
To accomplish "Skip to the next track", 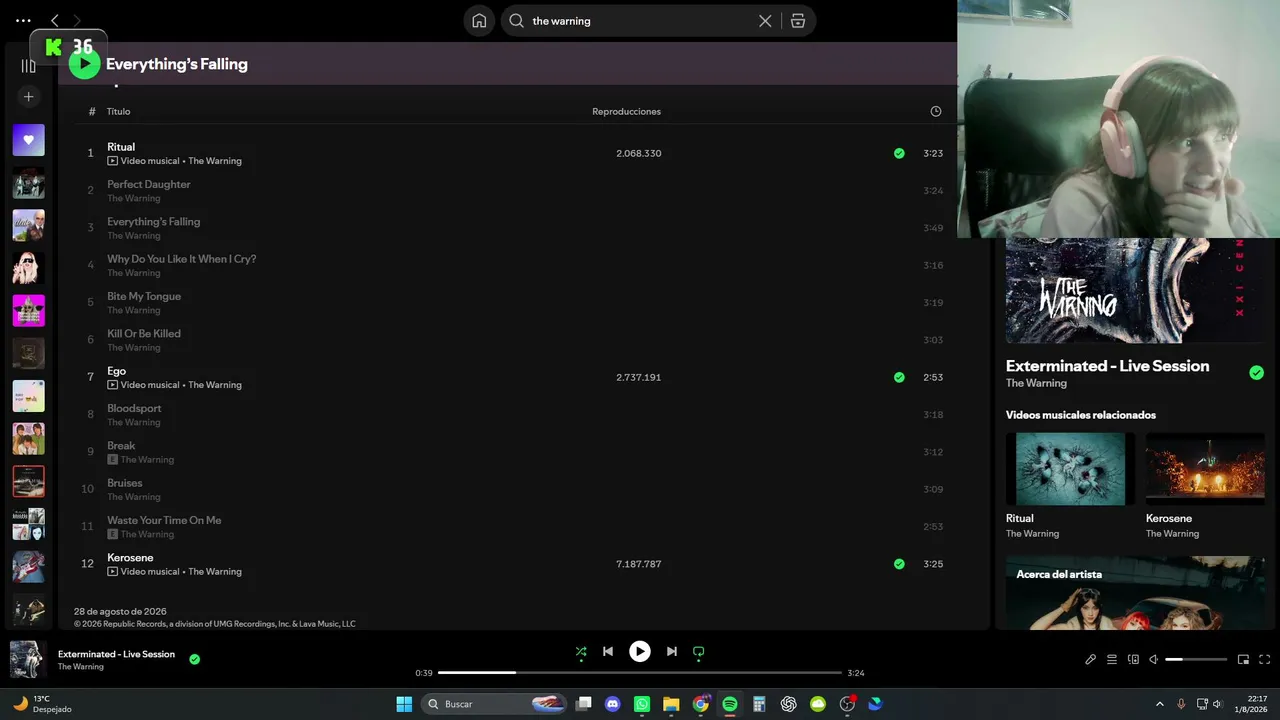I will (x=672, y=652).
